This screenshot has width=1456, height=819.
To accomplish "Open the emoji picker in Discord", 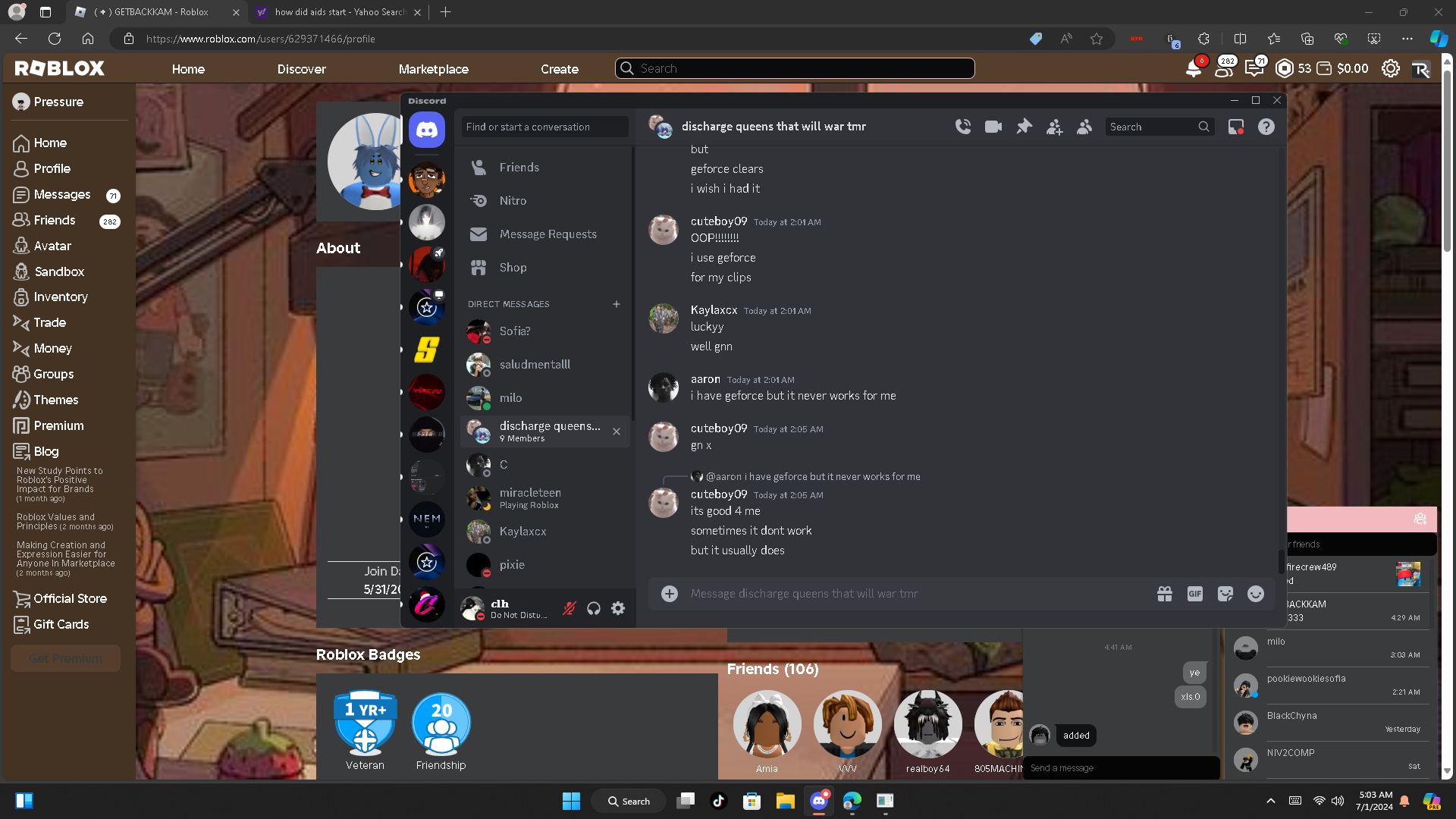I will [1256, 594].
